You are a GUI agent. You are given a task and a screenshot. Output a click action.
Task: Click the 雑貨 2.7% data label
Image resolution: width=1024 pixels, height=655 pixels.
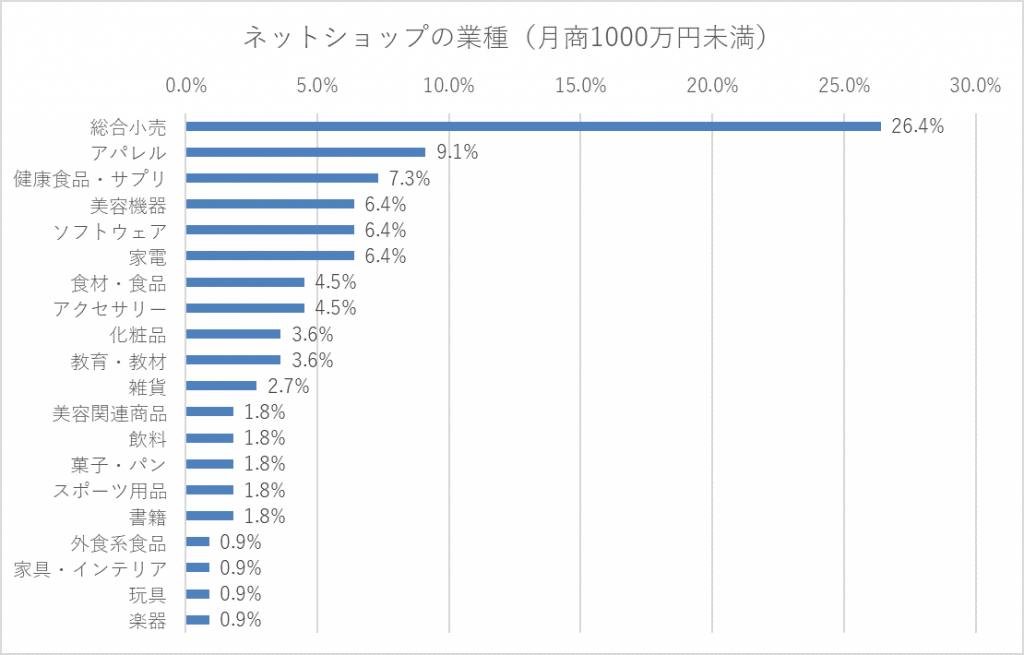click(288, 386)
